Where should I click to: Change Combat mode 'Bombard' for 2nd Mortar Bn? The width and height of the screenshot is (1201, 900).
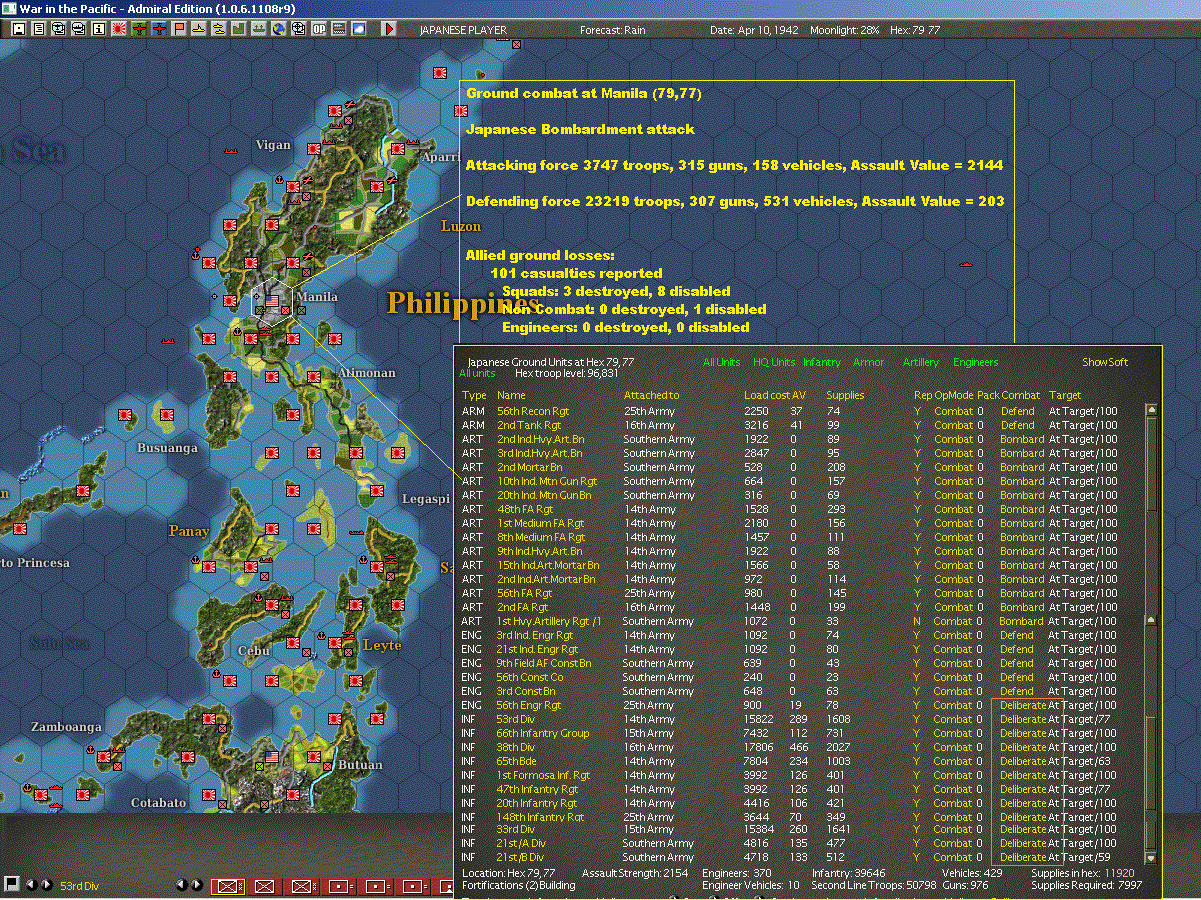tap(1022, 467)
